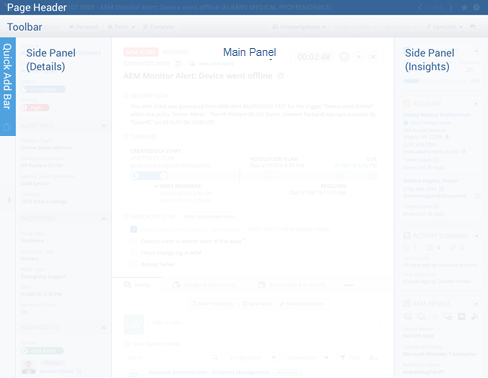Switch to Charges & Expenses tab

pyautogui.click(x=204, y=285)
